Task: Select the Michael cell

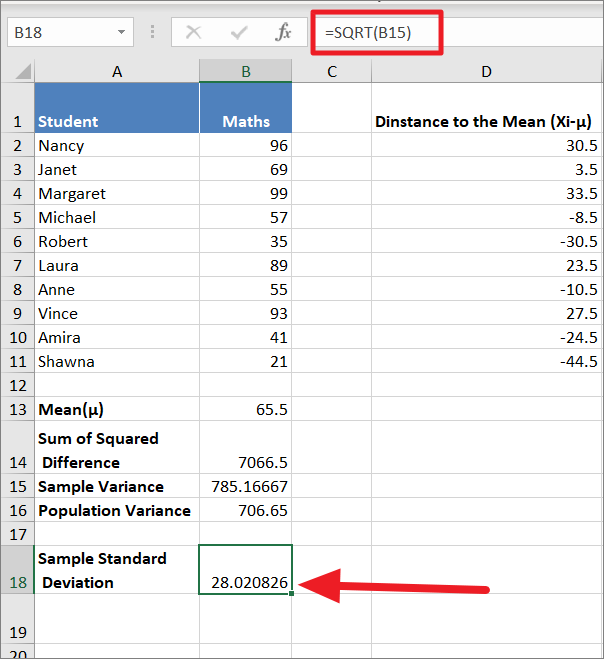Action: [117, 217]
